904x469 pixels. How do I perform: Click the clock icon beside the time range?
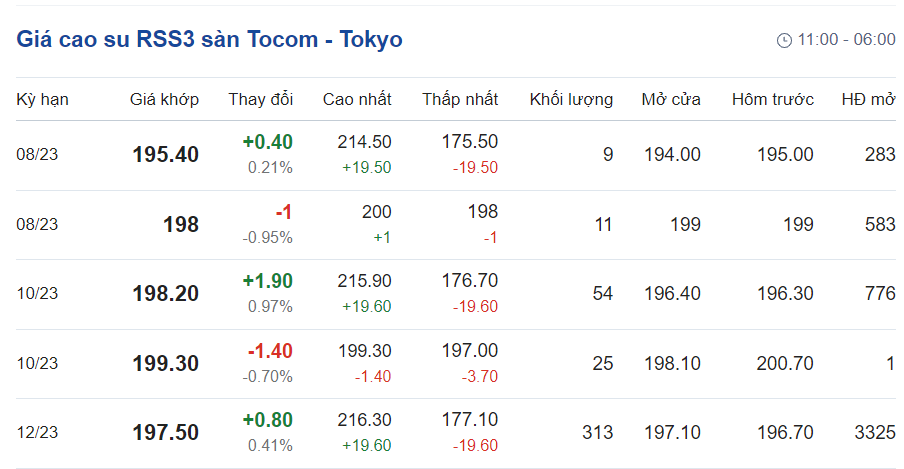point(784,40)
